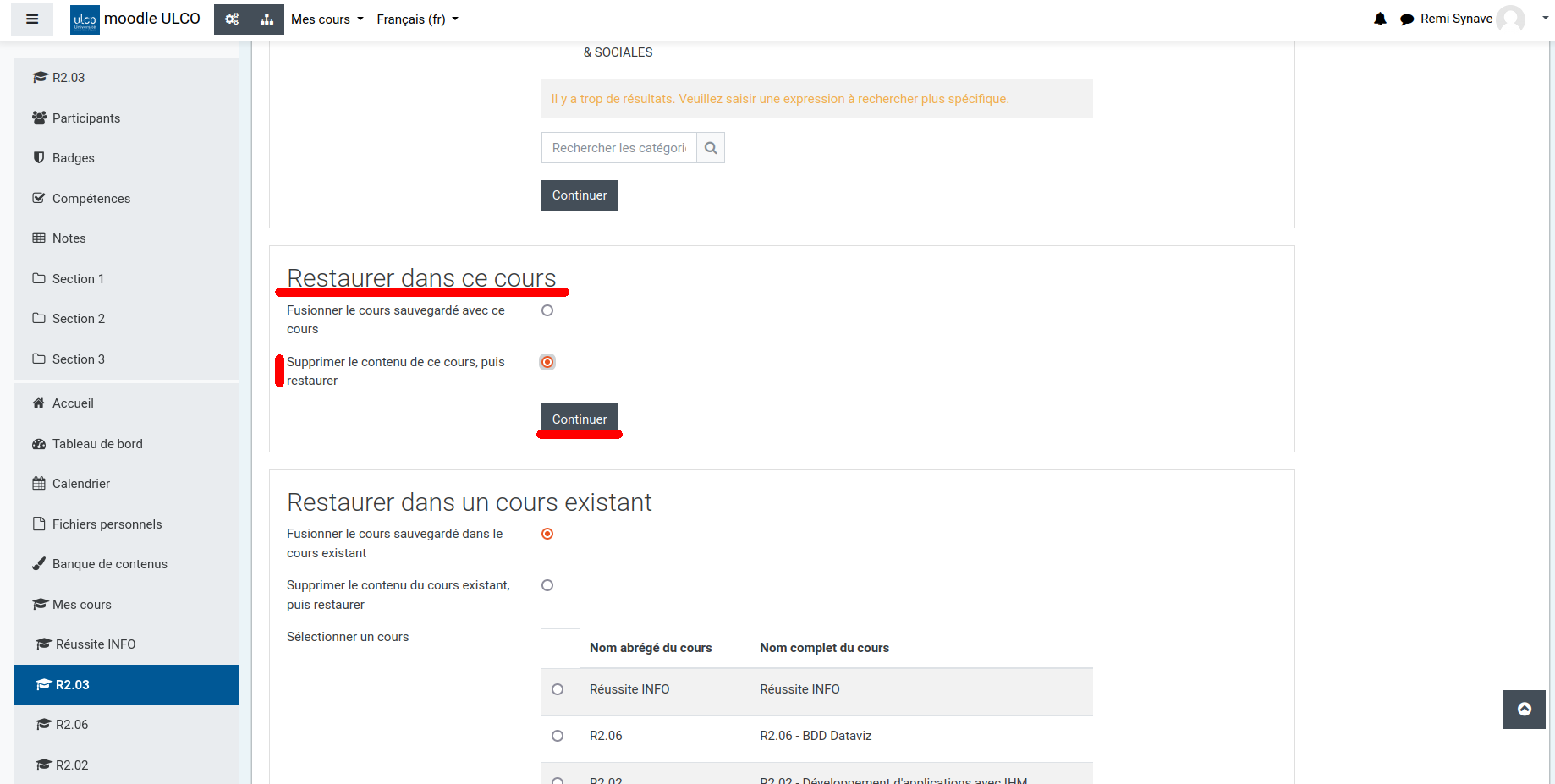Open Participants in the side navigation
1555x784 pixels.
85,118
